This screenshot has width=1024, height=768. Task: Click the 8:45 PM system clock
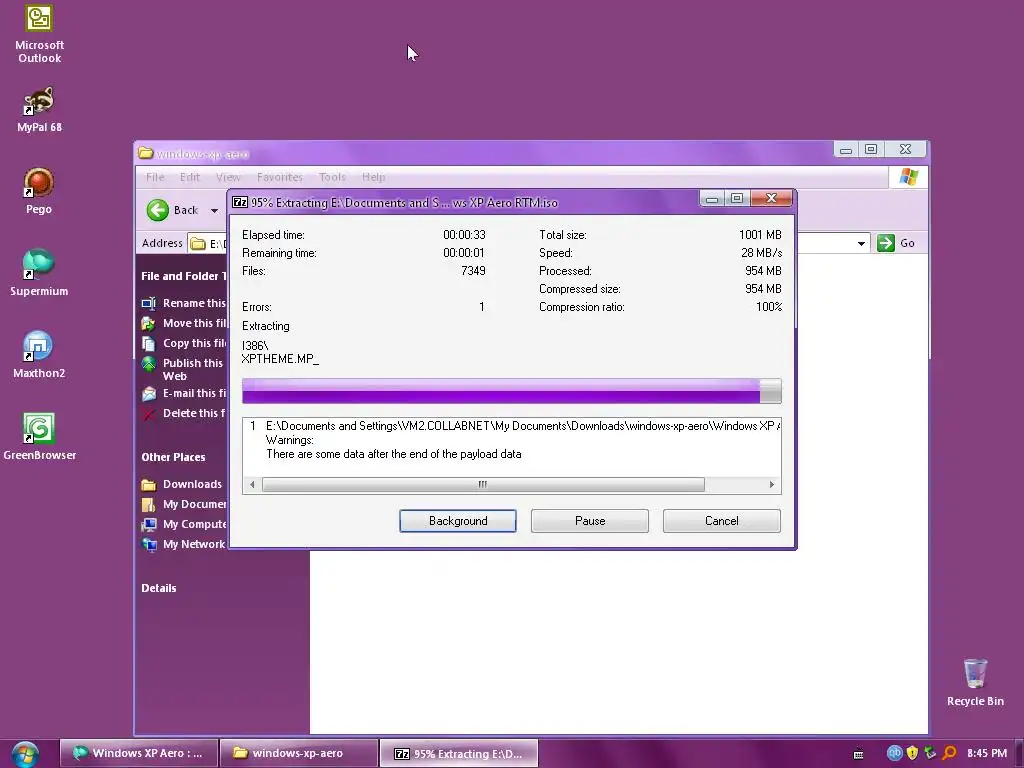tap(987, 754)
